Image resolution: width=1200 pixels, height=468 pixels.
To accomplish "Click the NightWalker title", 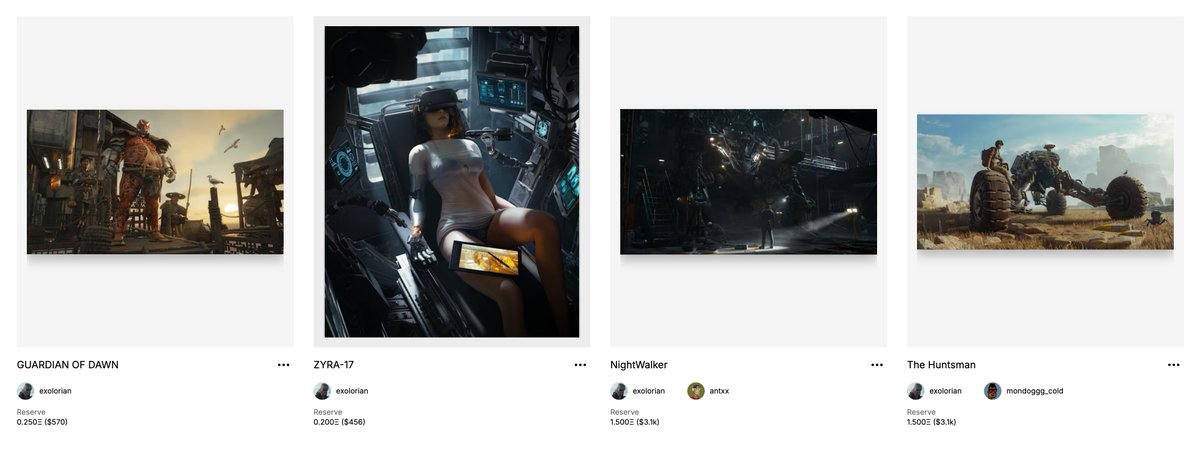I will 639,365.
